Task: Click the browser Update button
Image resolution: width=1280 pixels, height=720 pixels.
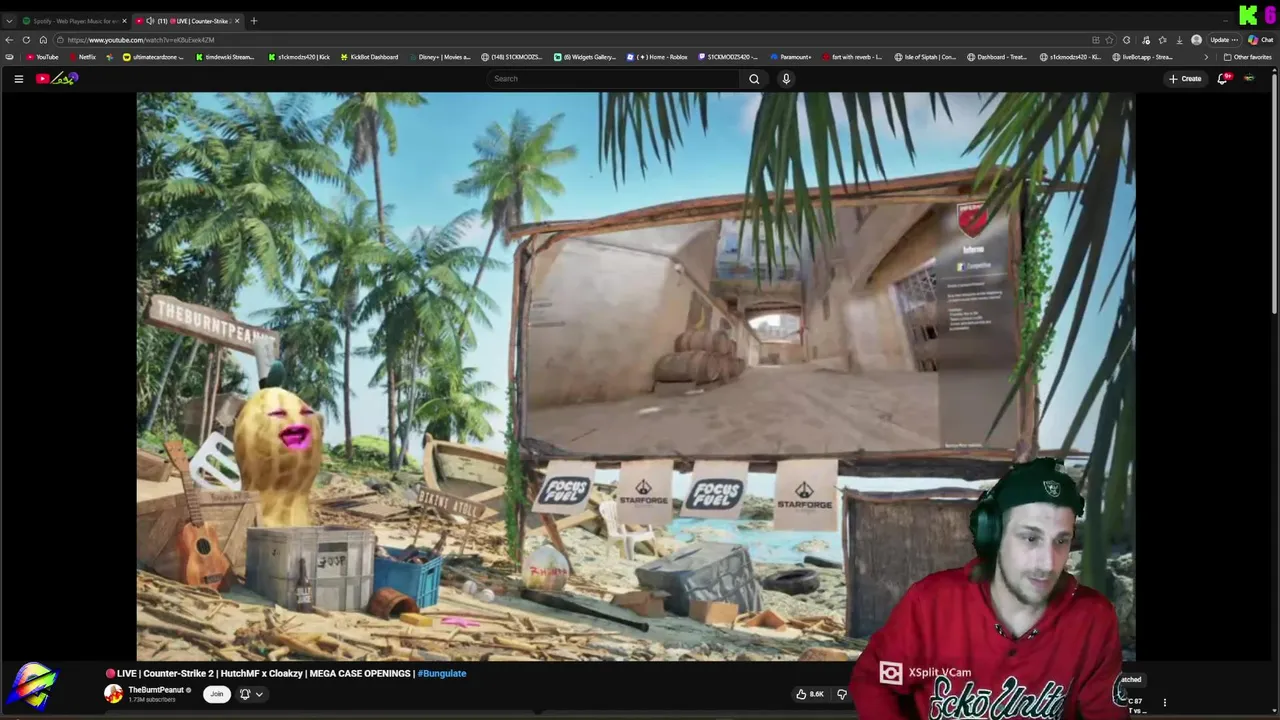Action: pyautogui.click(x=1224, y=40)
